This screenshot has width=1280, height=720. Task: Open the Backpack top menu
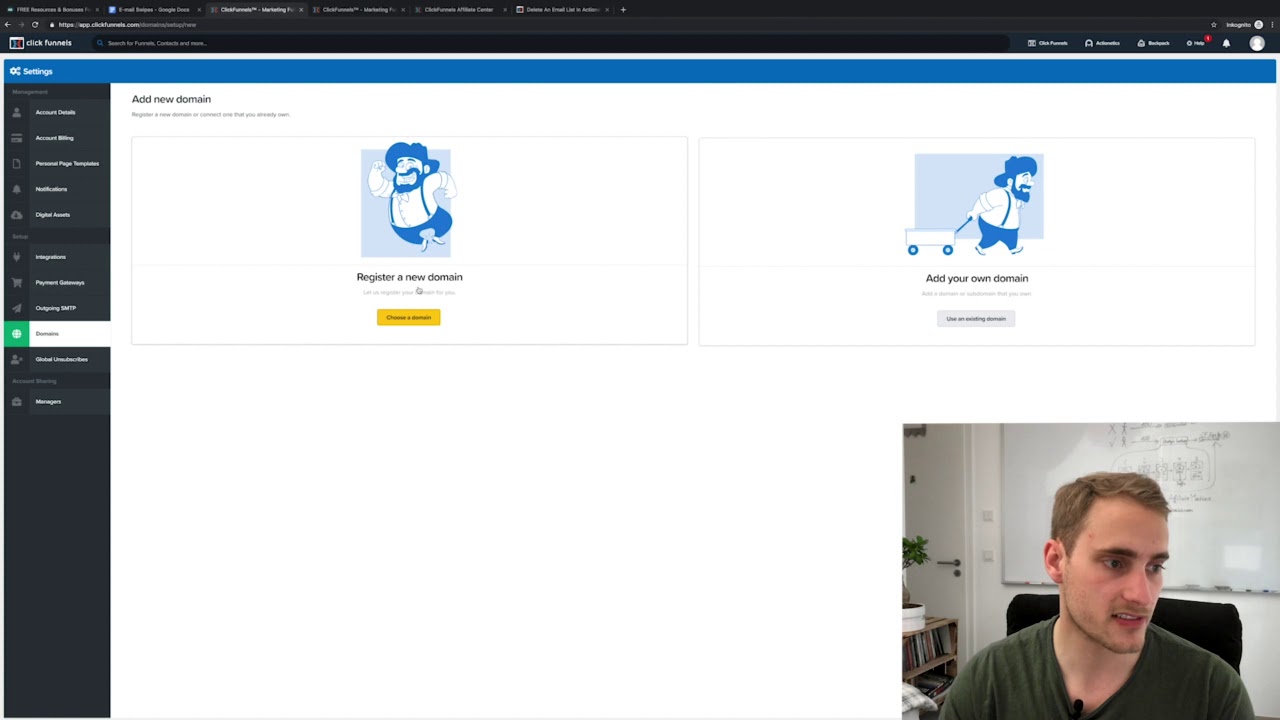(x=1153, y=43)
